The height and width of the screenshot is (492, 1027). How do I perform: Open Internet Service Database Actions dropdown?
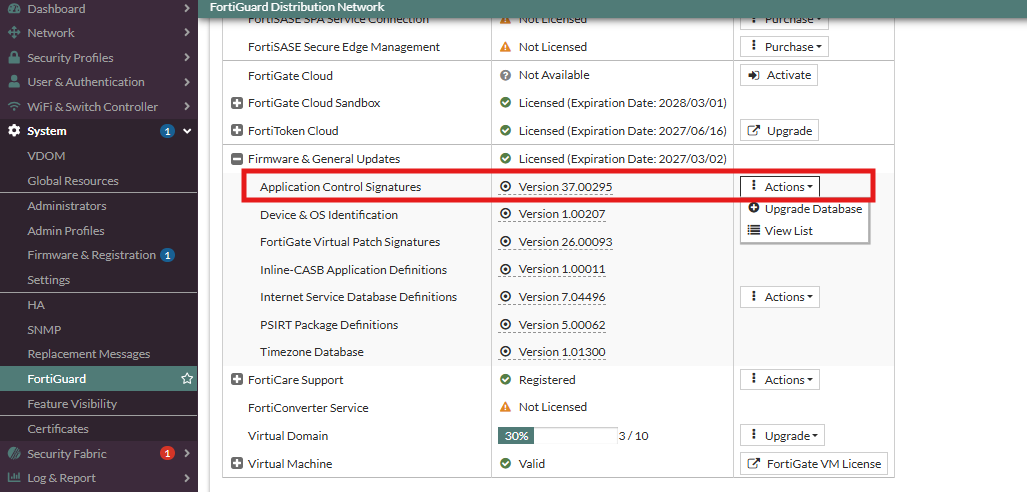coord(779,297)
